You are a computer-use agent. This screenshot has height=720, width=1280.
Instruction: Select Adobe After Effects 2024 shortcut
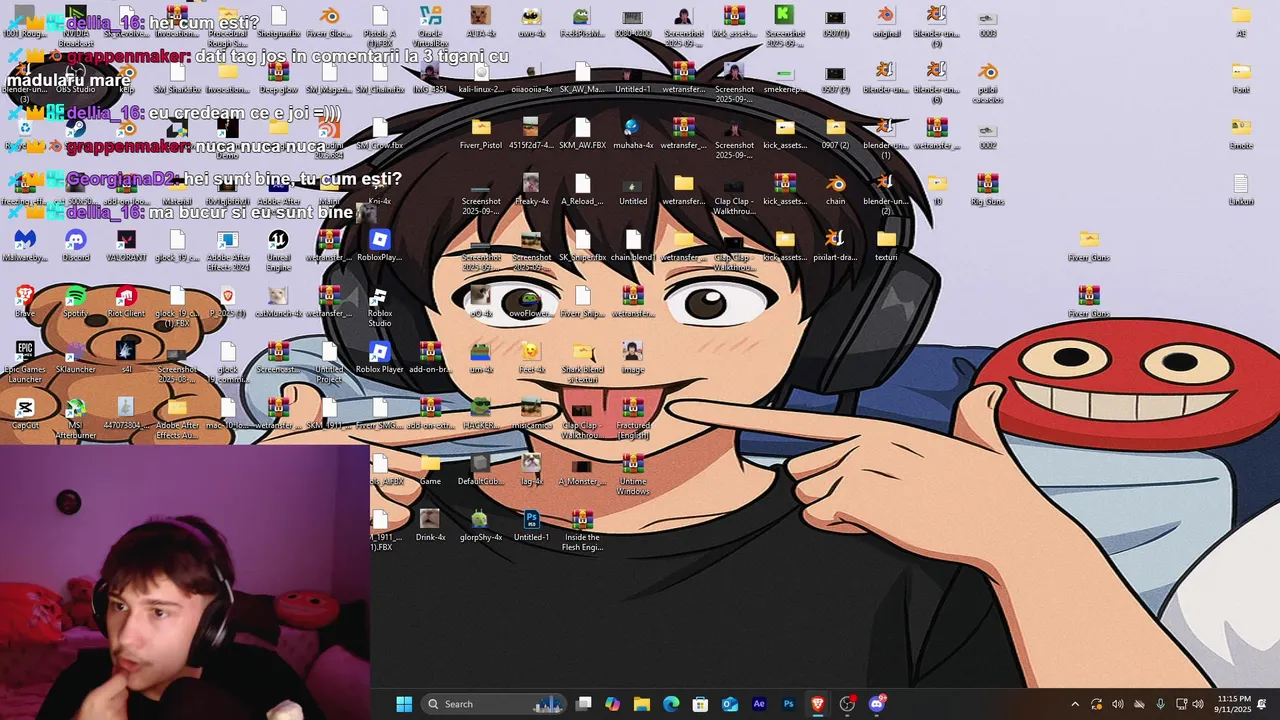pos(228,251)
